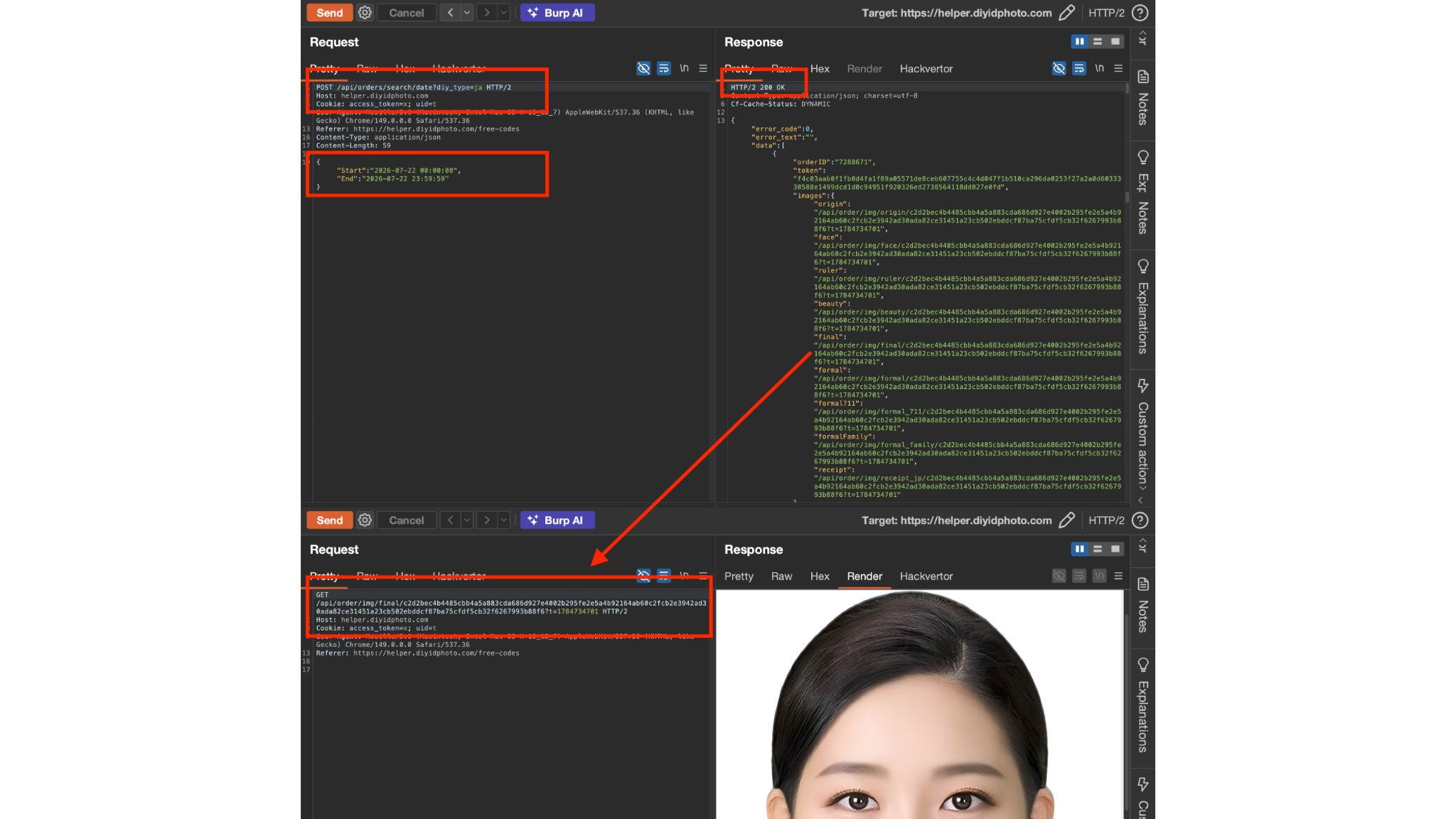Expand forward-history dropdown in upper panel
This screenshot has width=1456, height=819.
tap(503, 13)
